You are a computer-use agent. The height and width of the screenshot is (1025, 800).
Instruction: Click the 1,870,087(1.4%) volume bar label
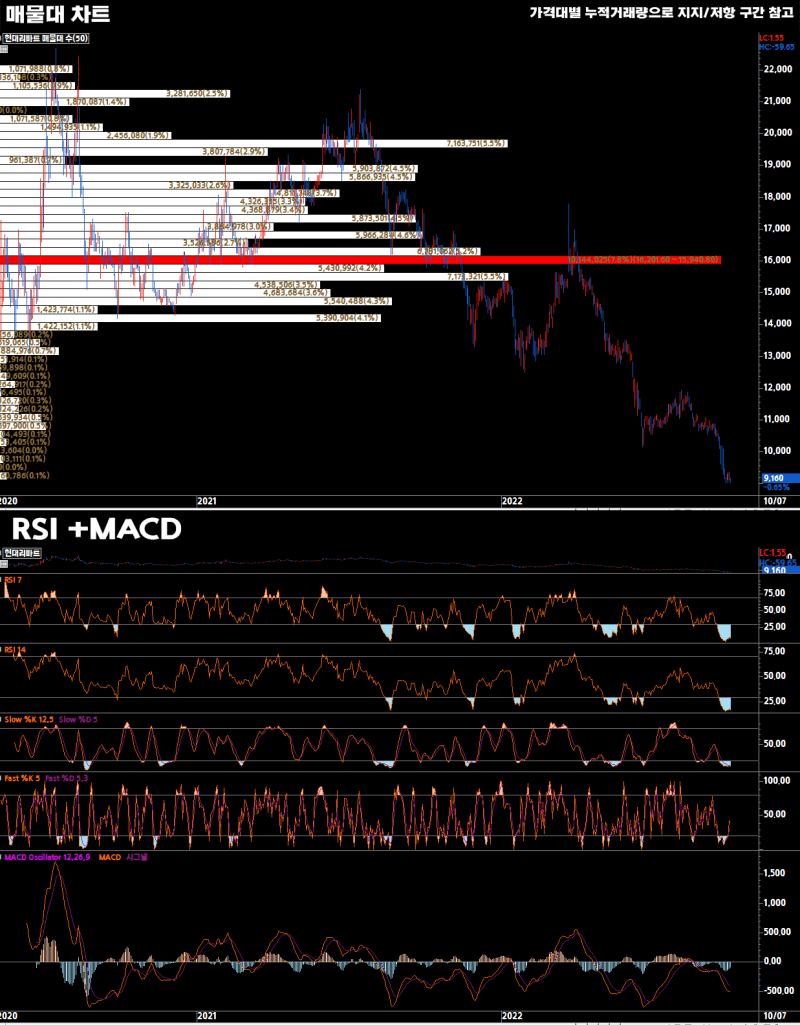tap(97, 102)
